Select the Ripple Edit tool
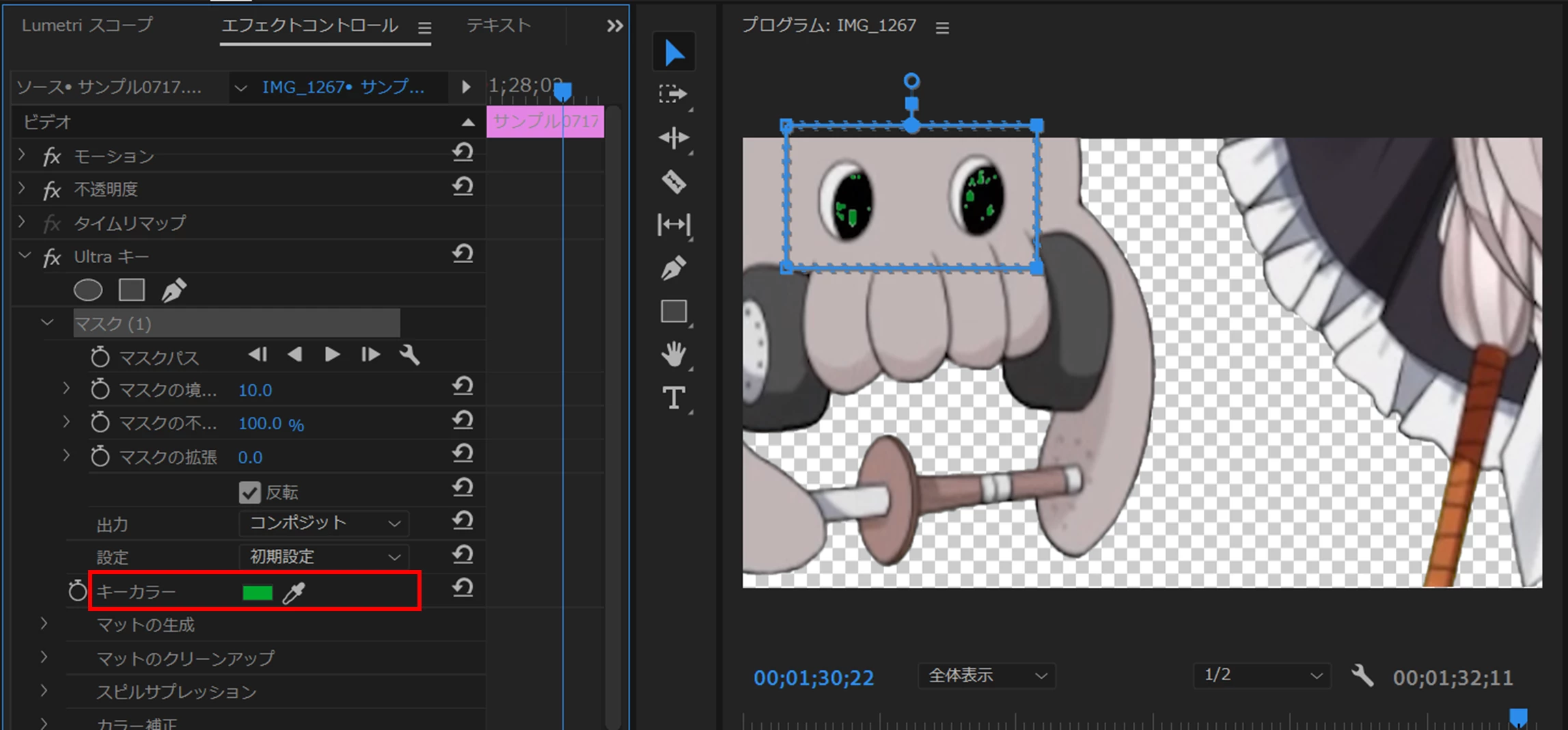The image size is (1568, 730). pos(674,138)
